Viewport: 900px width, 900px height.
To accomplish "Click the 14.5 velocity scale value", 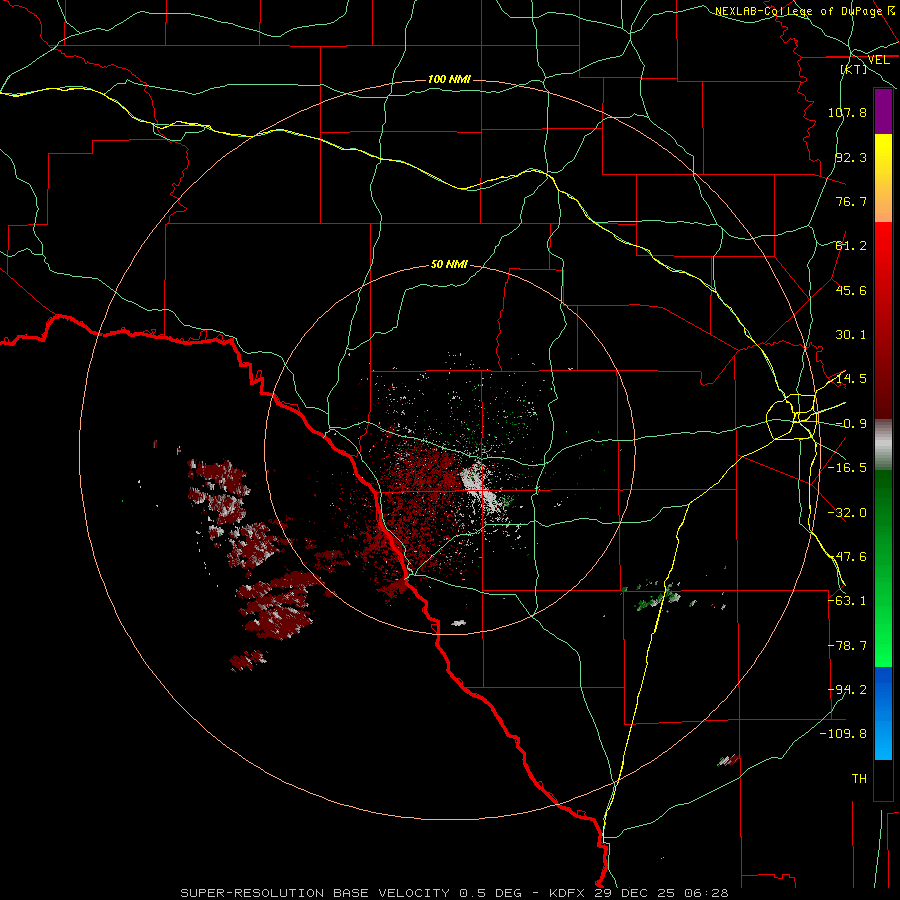I will [x=851, y=379].
